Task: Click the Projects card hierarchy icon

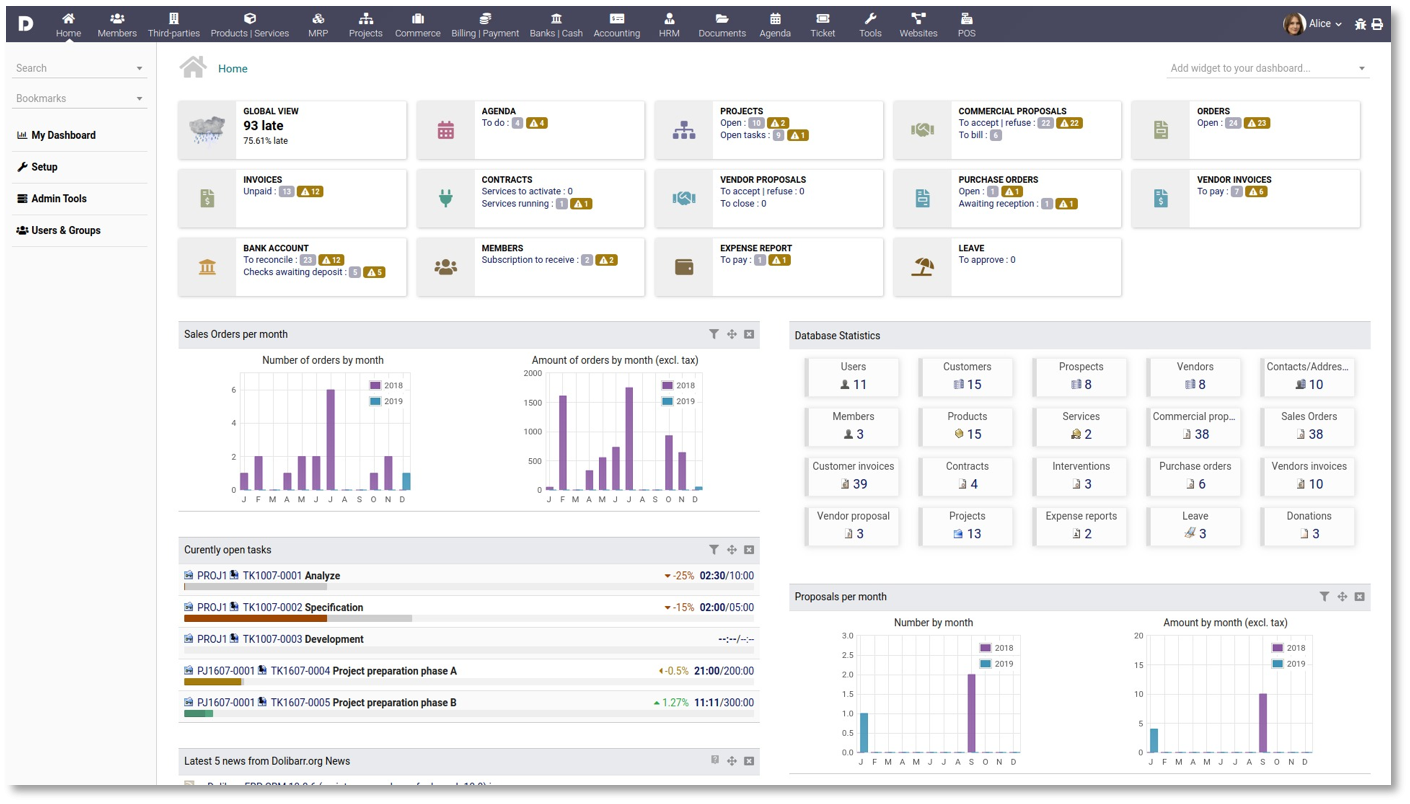Action: click(684, 130)
